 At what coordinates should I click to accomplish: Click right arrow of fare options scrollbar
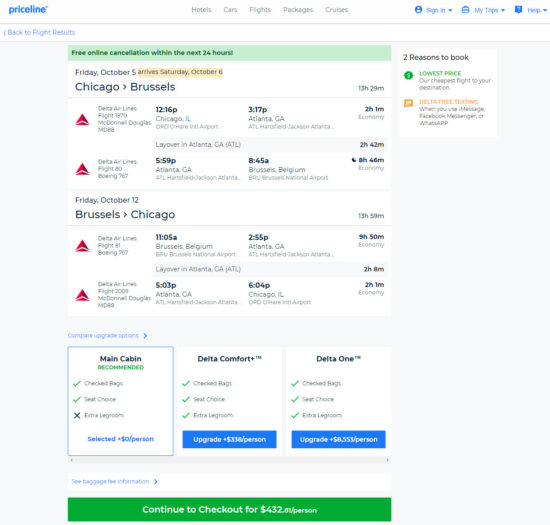coord(388,460)
